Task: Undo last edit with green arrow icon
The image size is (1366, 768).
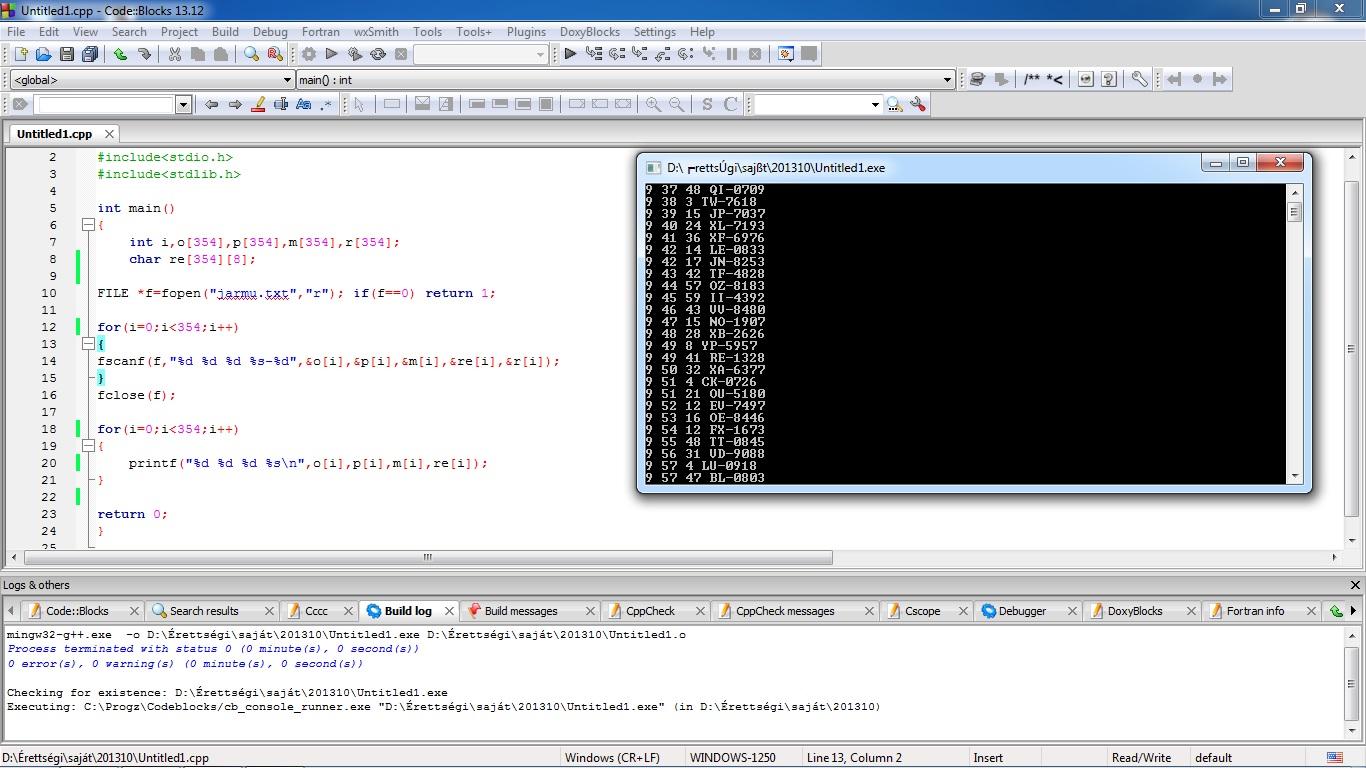Action: [120, 54]
